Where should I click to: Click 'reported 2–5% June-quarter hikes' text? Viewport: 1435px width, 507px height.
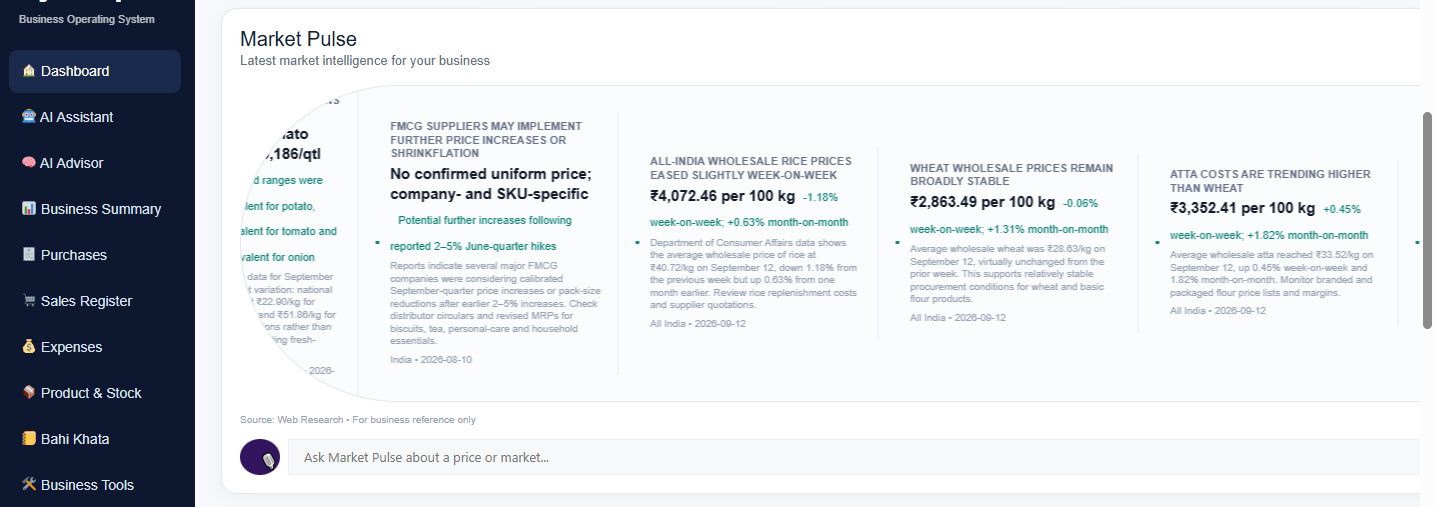473,246
